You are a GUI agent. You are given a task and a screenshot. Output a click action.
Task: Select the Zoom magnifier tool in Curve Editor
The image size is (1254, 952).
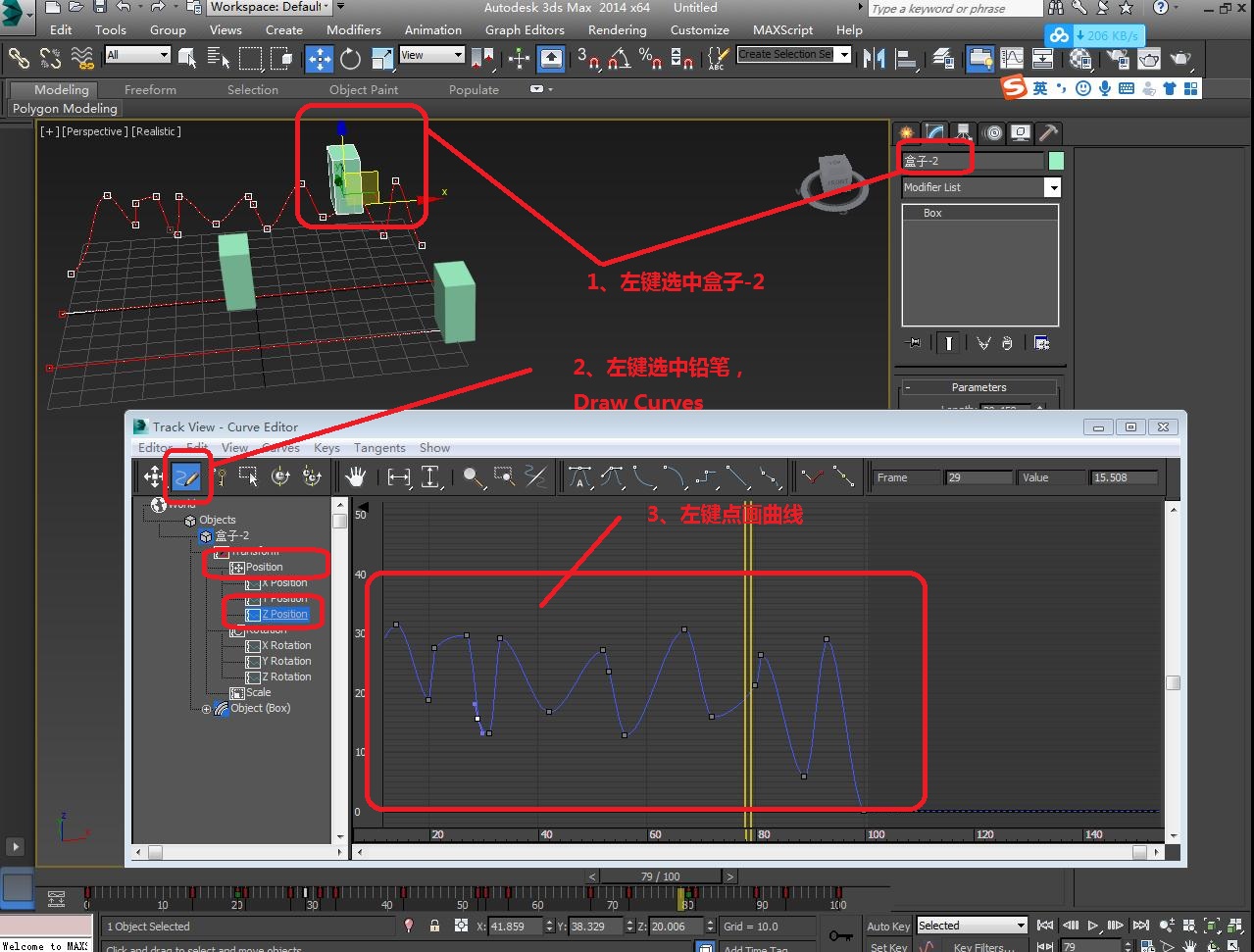coord(474,477)
